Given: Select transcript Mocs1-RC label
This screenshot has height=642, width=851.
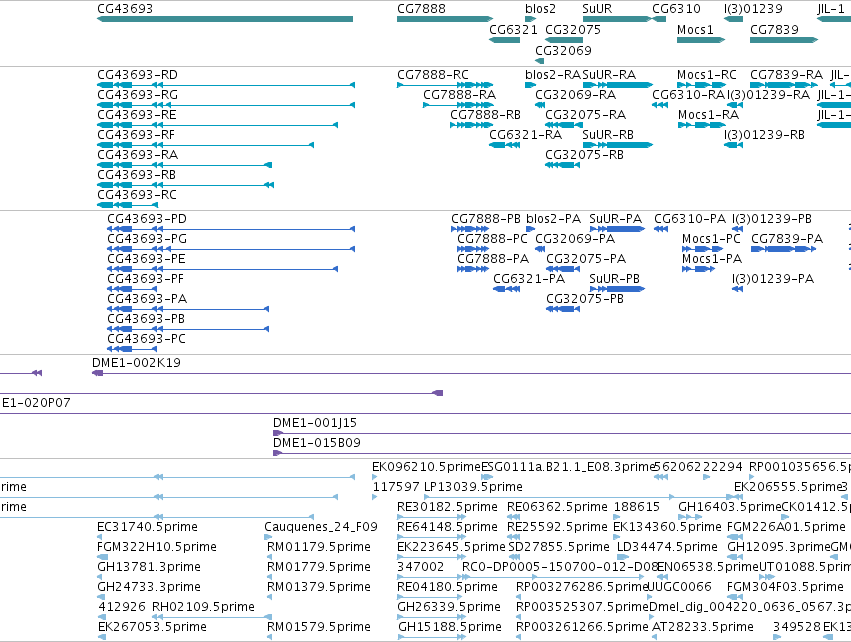Looking at the screenshot, I should (x=707, y=74).
